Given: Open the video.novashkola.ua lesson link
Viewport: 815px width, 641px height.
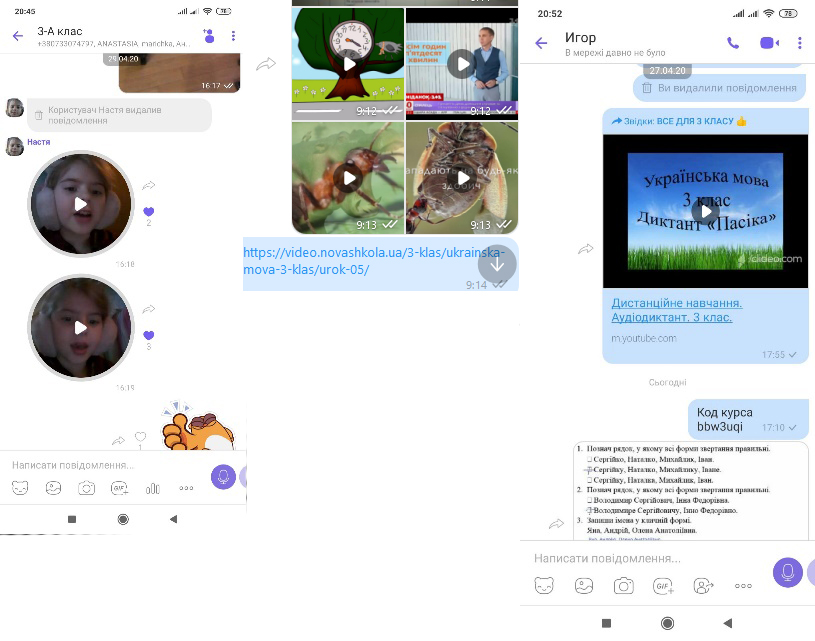Looking at the screenshot, I should tap(374, 261).
